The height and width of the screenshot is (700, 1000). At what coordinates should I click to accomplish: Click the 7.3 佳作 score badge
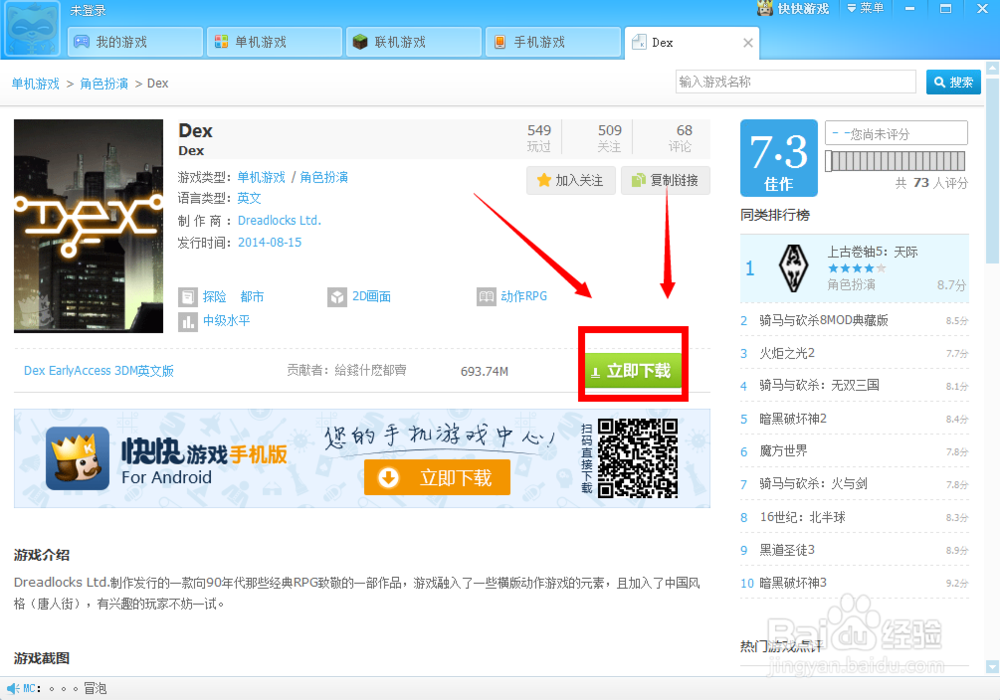(779, 158)
